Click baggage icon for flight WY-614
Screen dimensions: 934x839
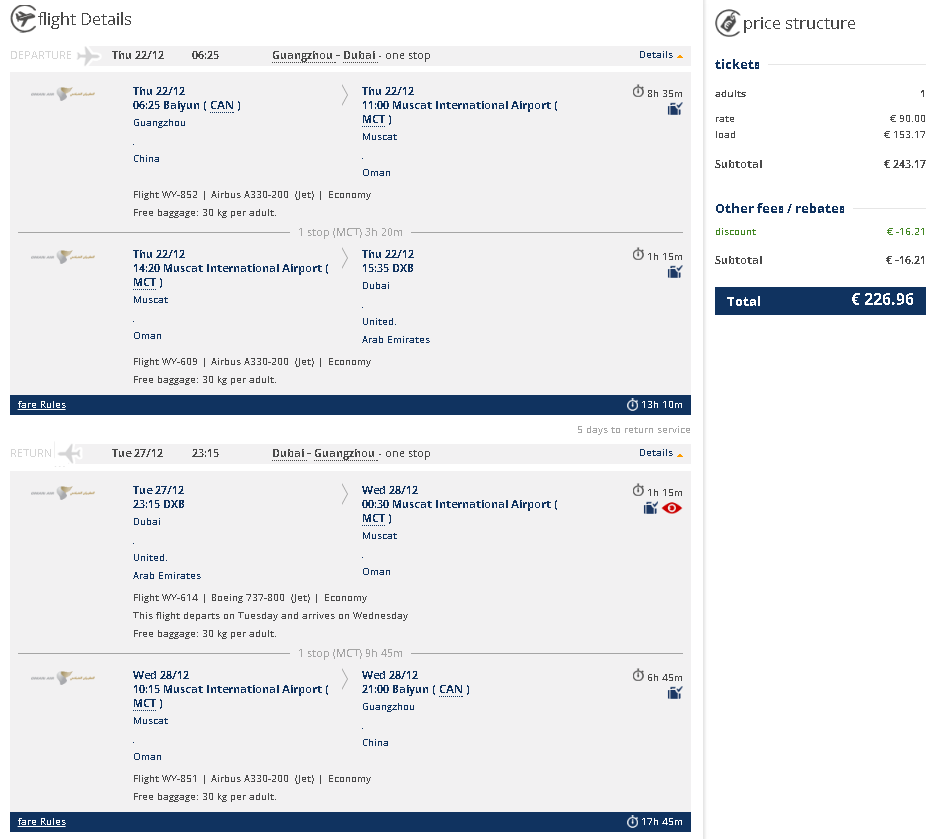click(x=650, y=508)
